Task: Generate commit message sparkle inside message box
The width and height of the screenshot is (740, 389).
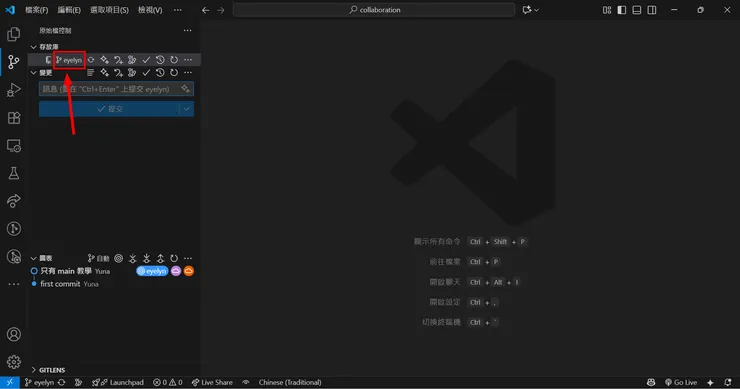Action: point(185,89)
